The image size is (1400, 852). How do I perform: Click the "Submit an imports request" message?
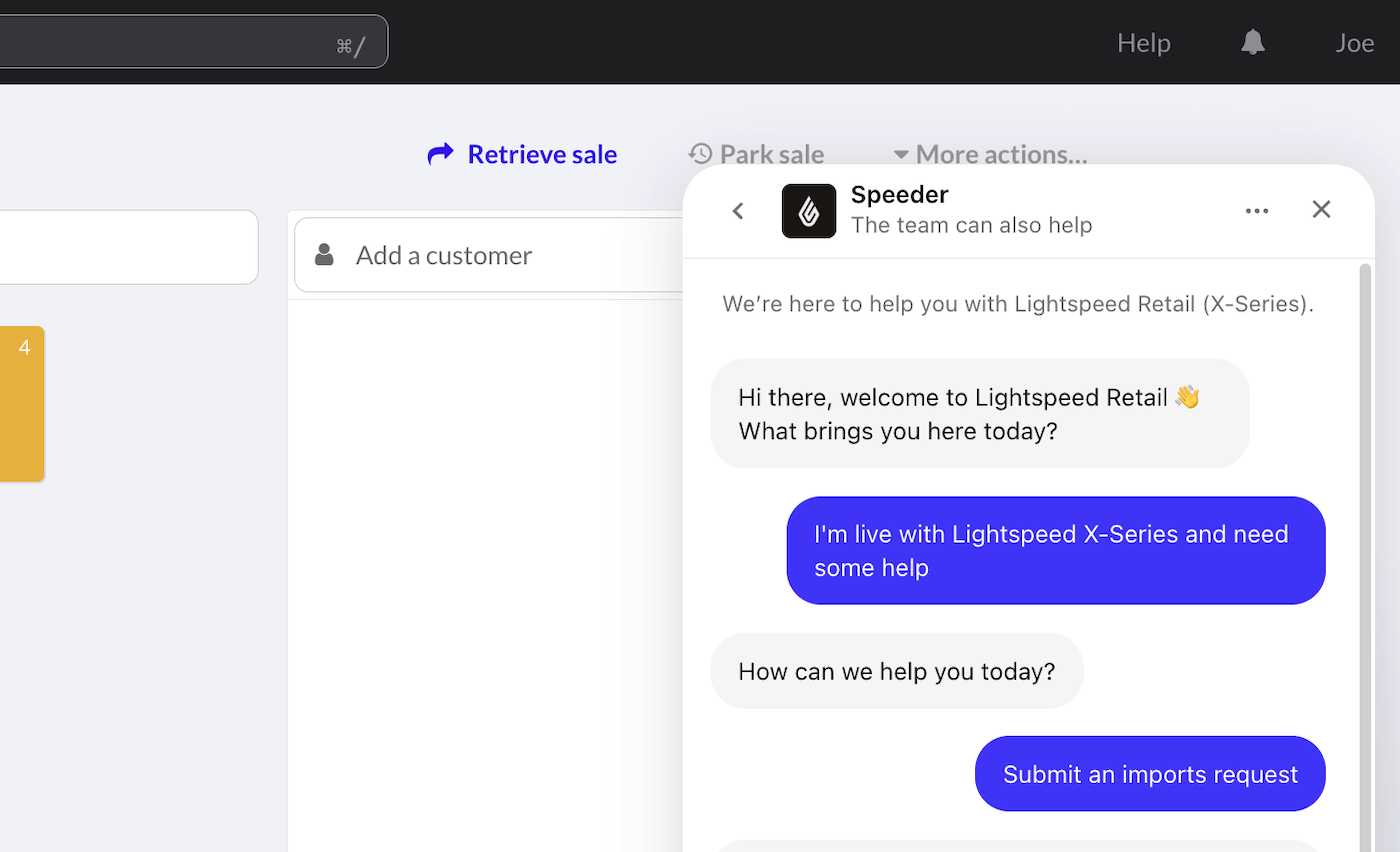click(x=1150, y=774)
